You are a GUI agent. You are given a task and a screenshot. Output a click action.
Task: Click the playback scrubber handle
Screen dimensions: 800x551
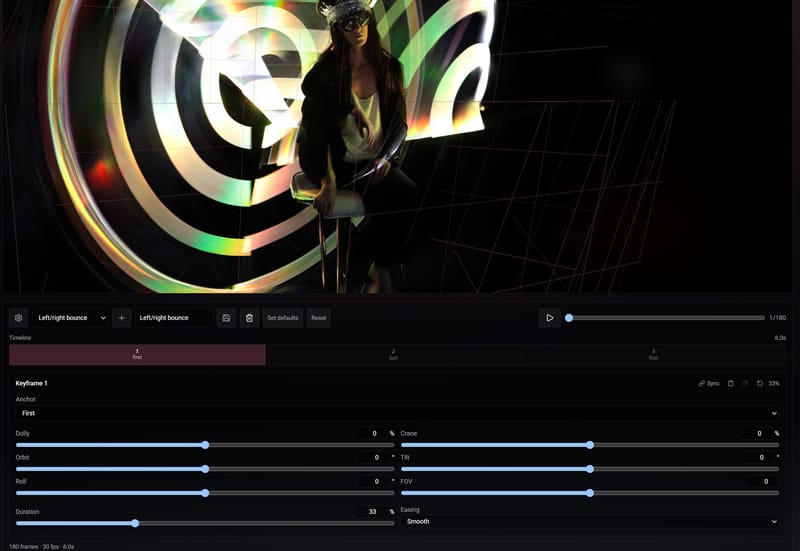[x=569, y=318]
